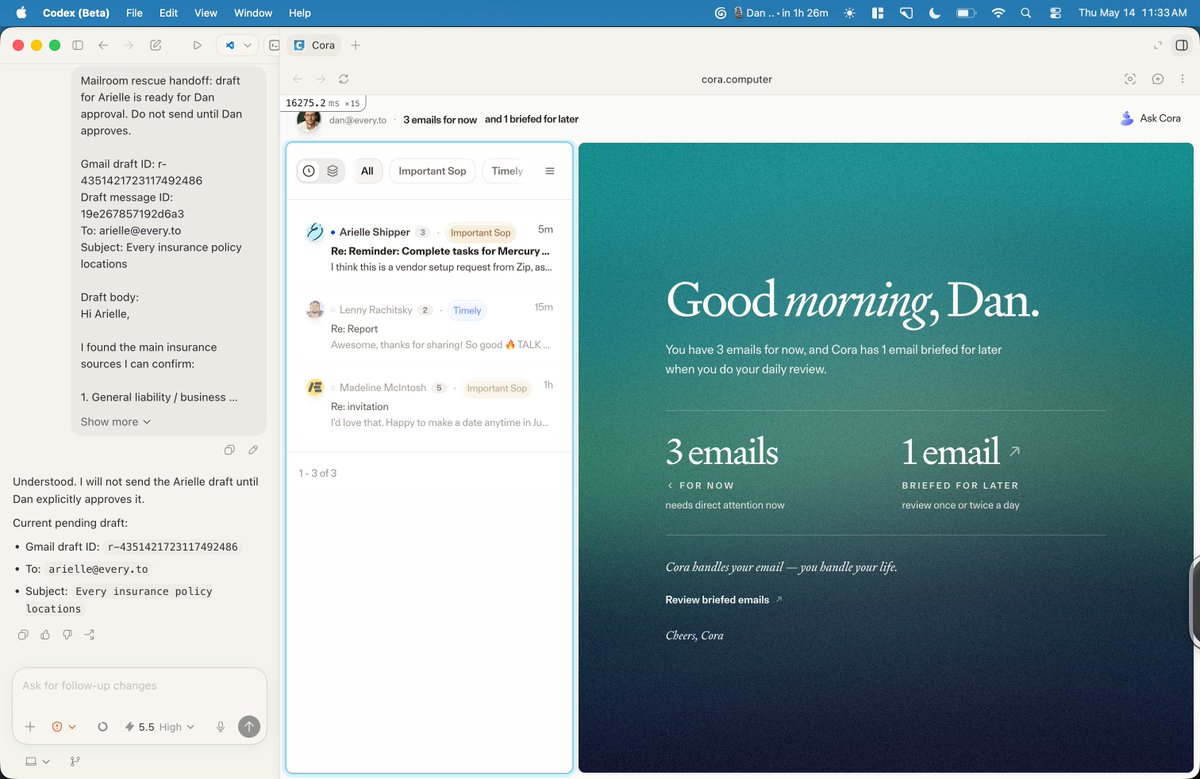1200x779 pixels.
Task: Click the fork conversation arrows icon
Action: tap(89, 634)
